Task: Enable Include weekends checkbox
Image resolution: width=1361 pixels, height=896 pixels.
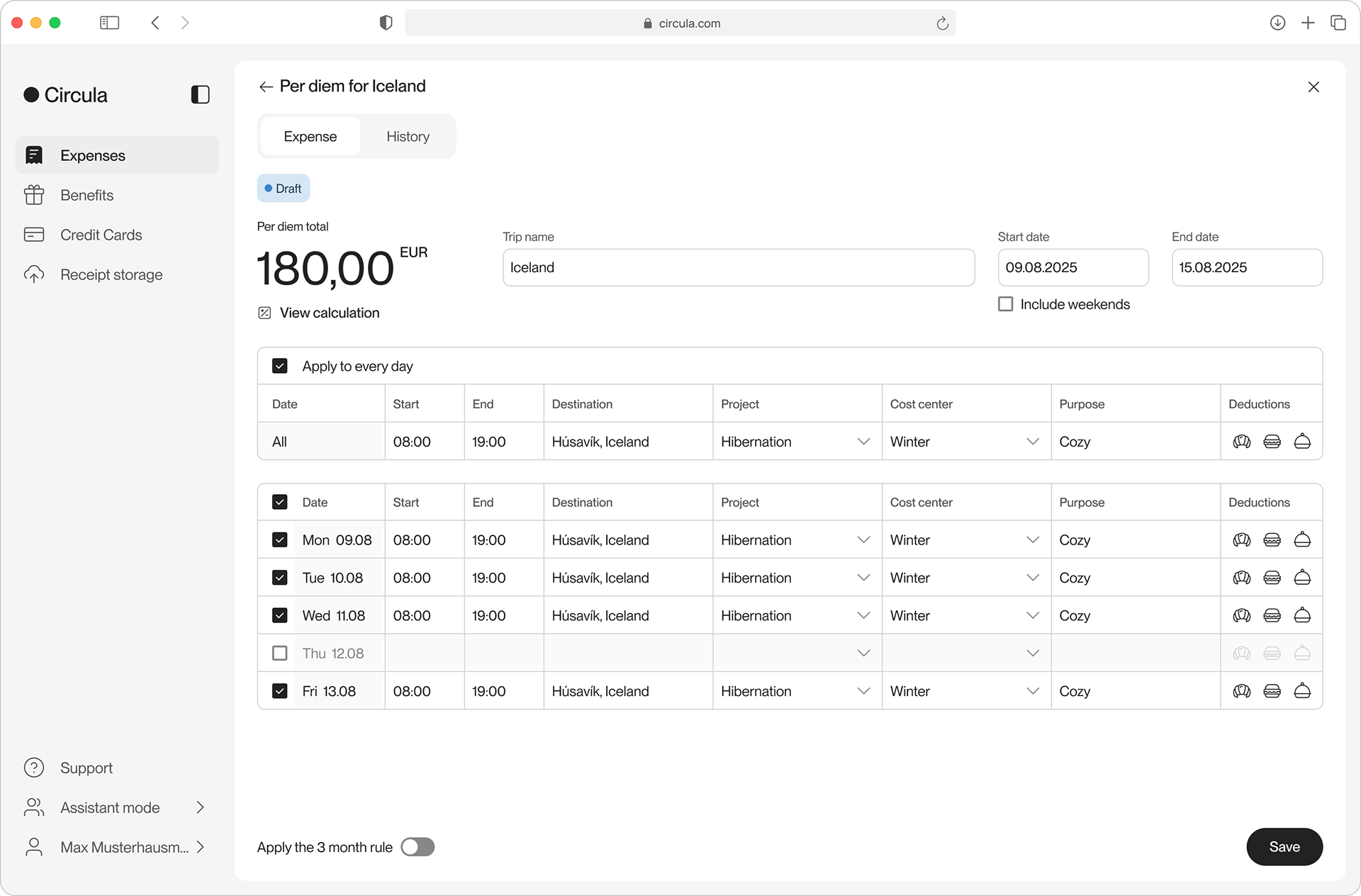Action: 1005,304
